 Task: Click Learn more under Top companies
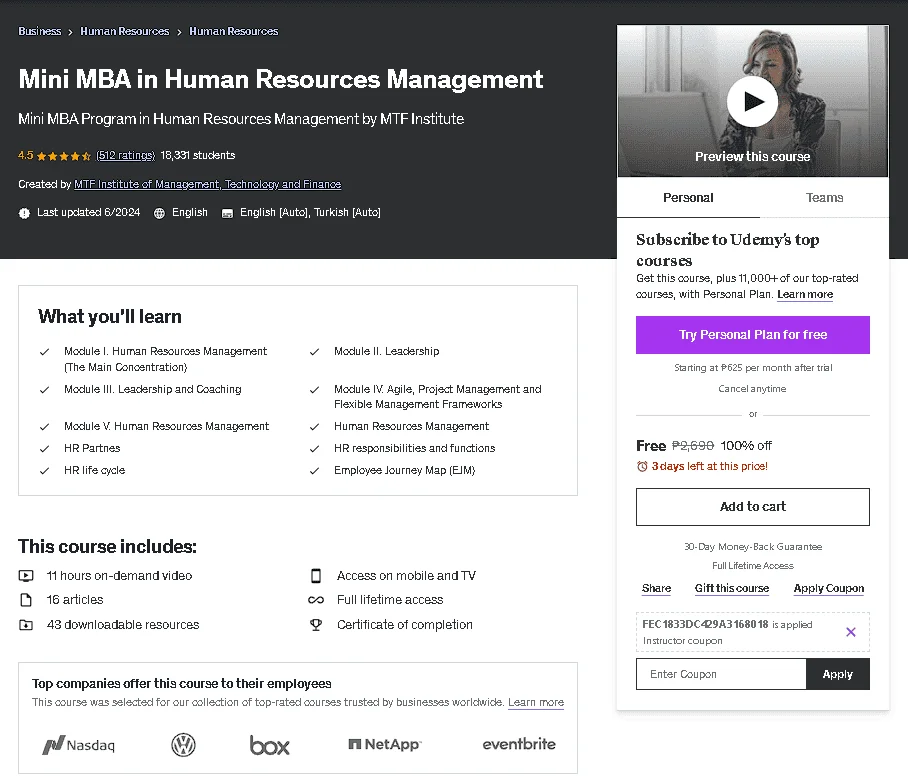pos(536,702)
